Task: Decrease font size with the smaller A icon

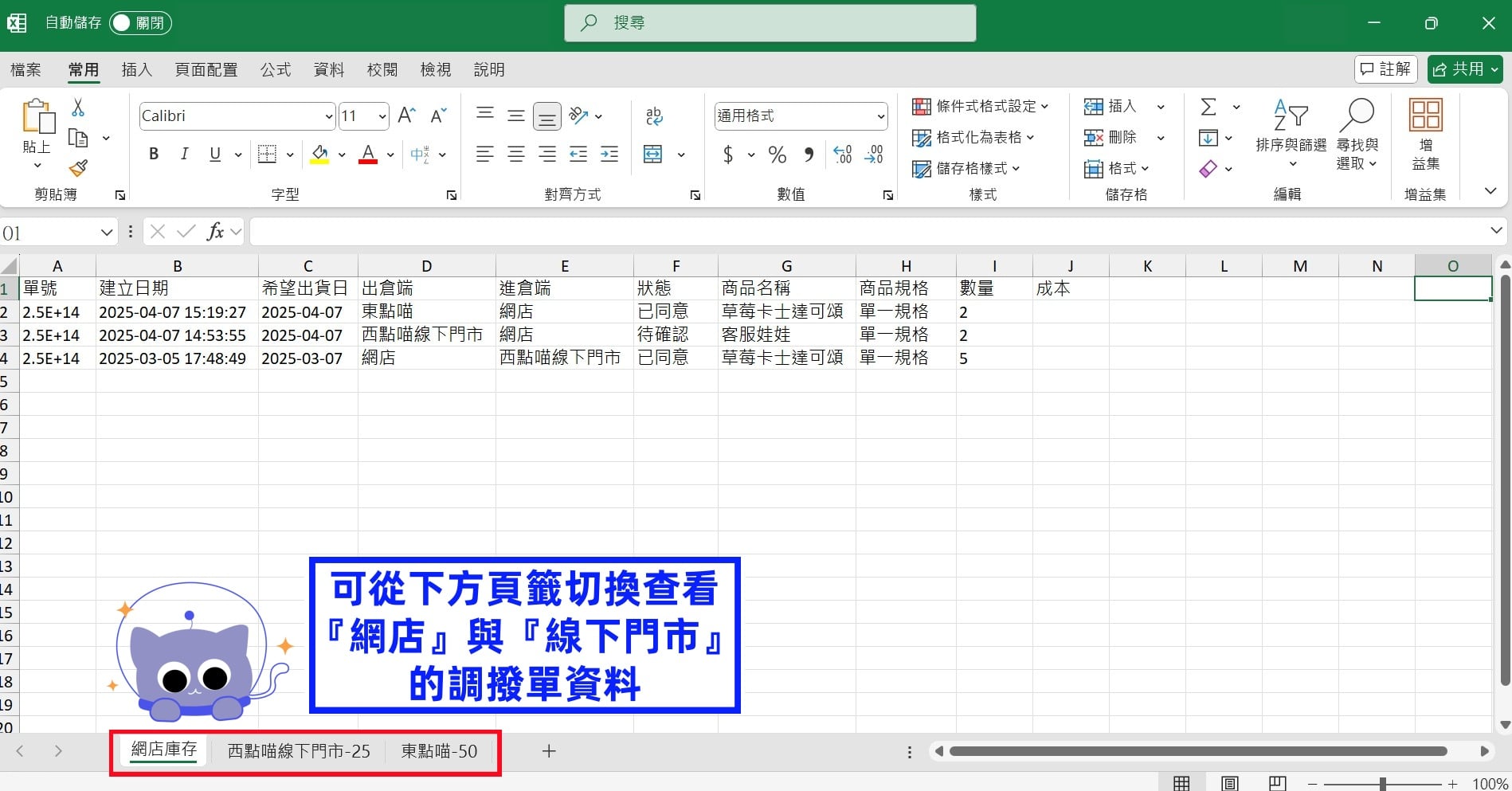Action: click(x=438, y=116)
